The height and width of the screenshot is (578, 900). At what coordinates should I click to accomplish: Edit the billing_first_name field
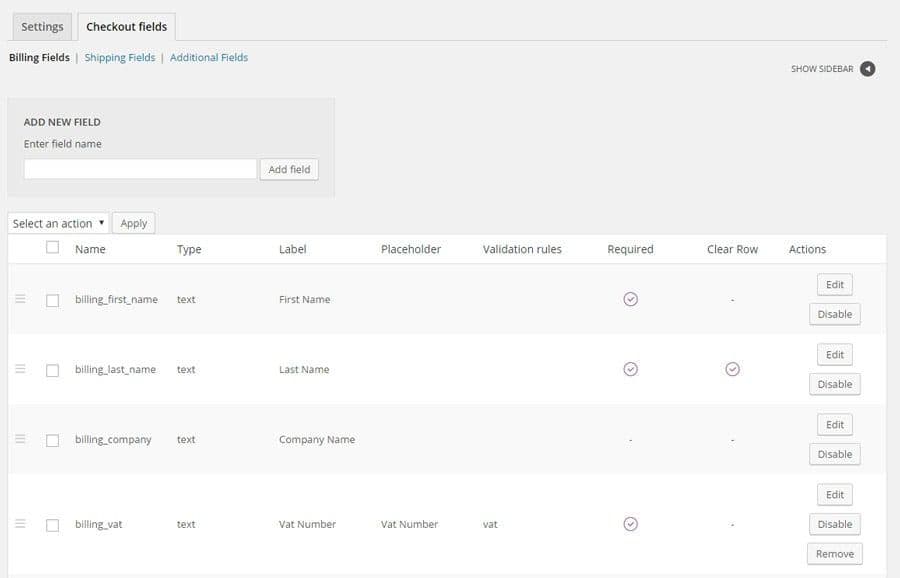point(835,285)
